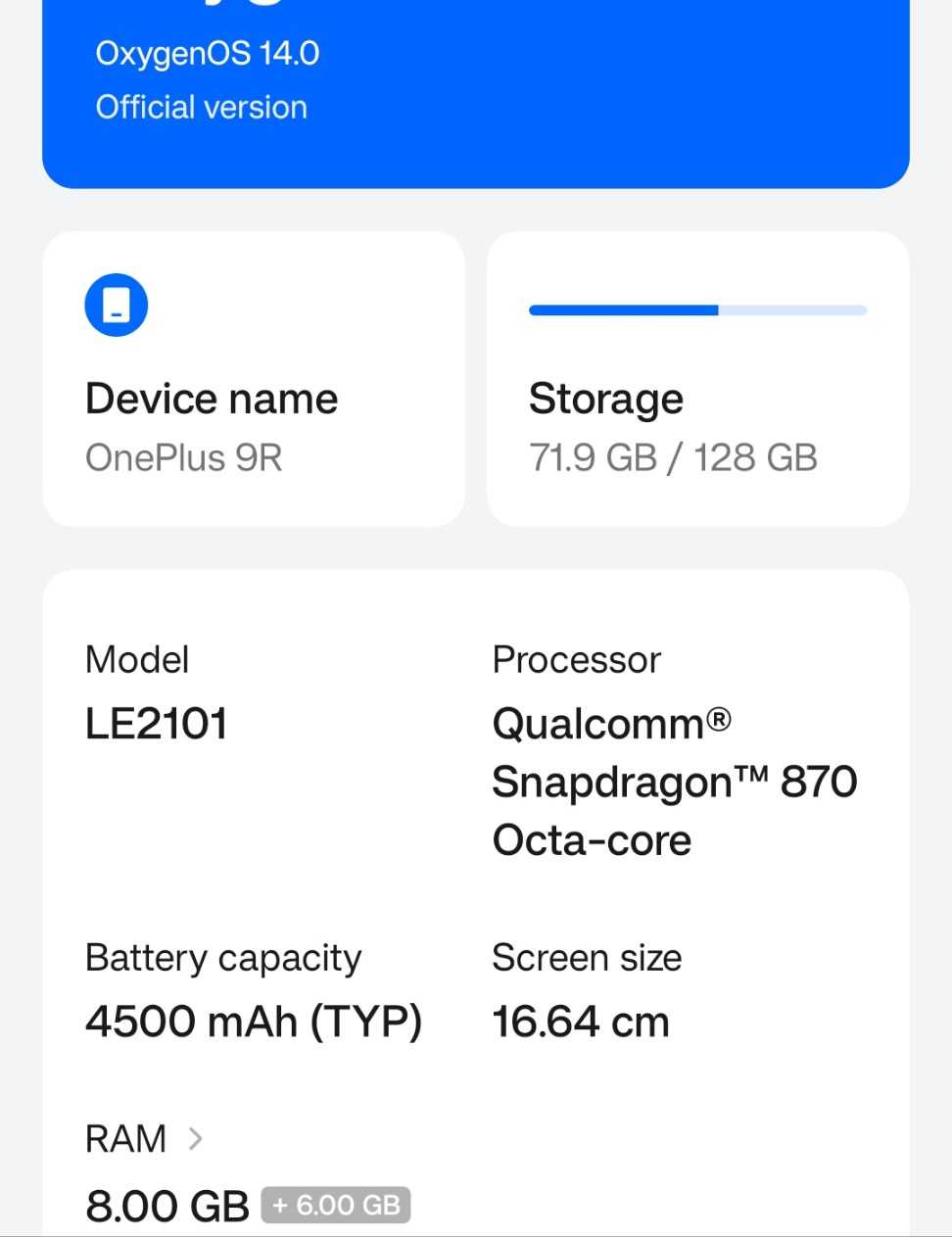
Task: Tap the Battery capacity label
Action: tap(223, 958)
